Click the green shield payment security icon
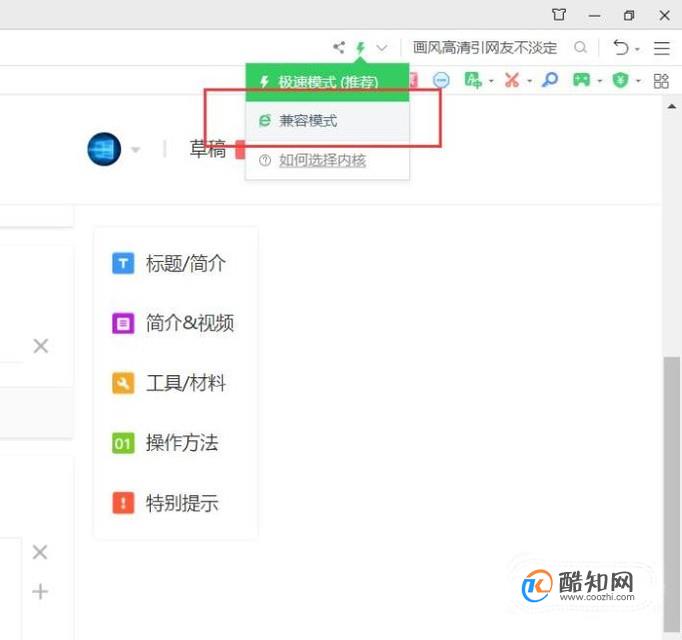The width and height of the screenshot is (682, 640). pyautogui.click(x=621, y=80)
